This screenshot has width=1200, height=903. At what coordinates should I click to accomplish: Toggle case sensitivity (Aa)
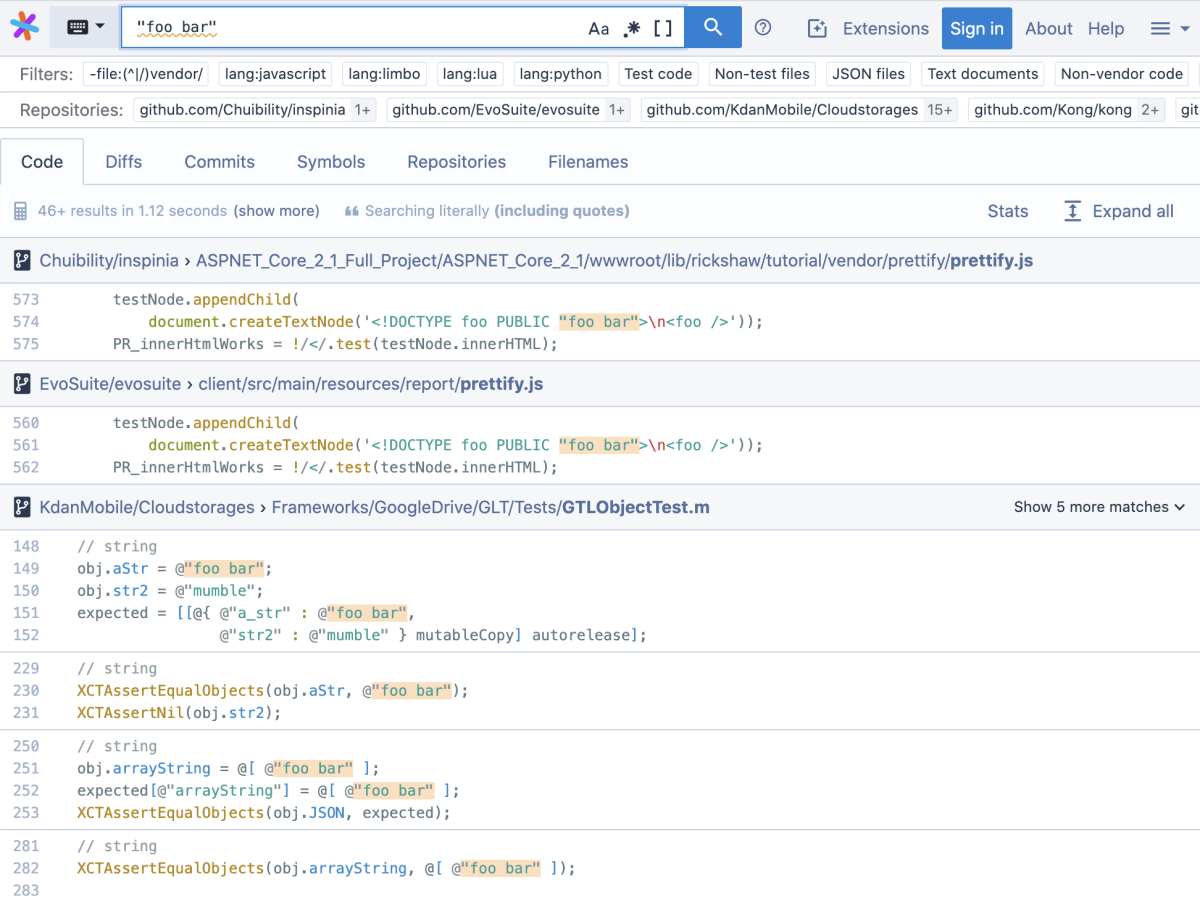coord(598,29)
